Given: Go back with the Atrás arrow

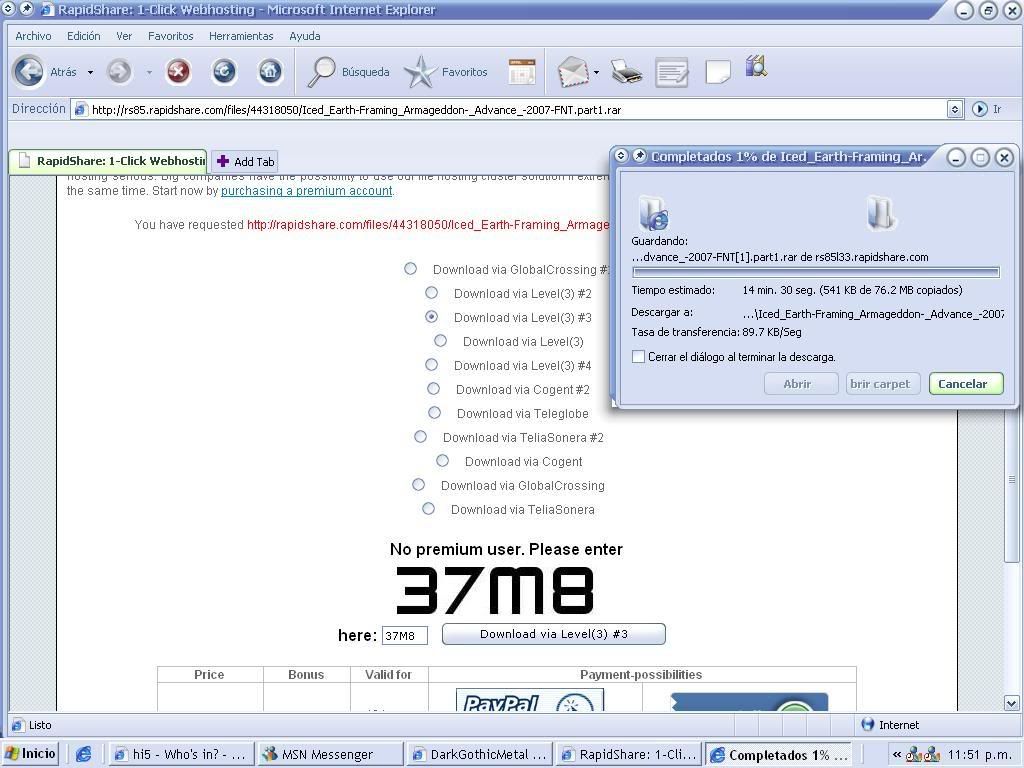Looking at the screenshot, I should click(x=29, y=72).
